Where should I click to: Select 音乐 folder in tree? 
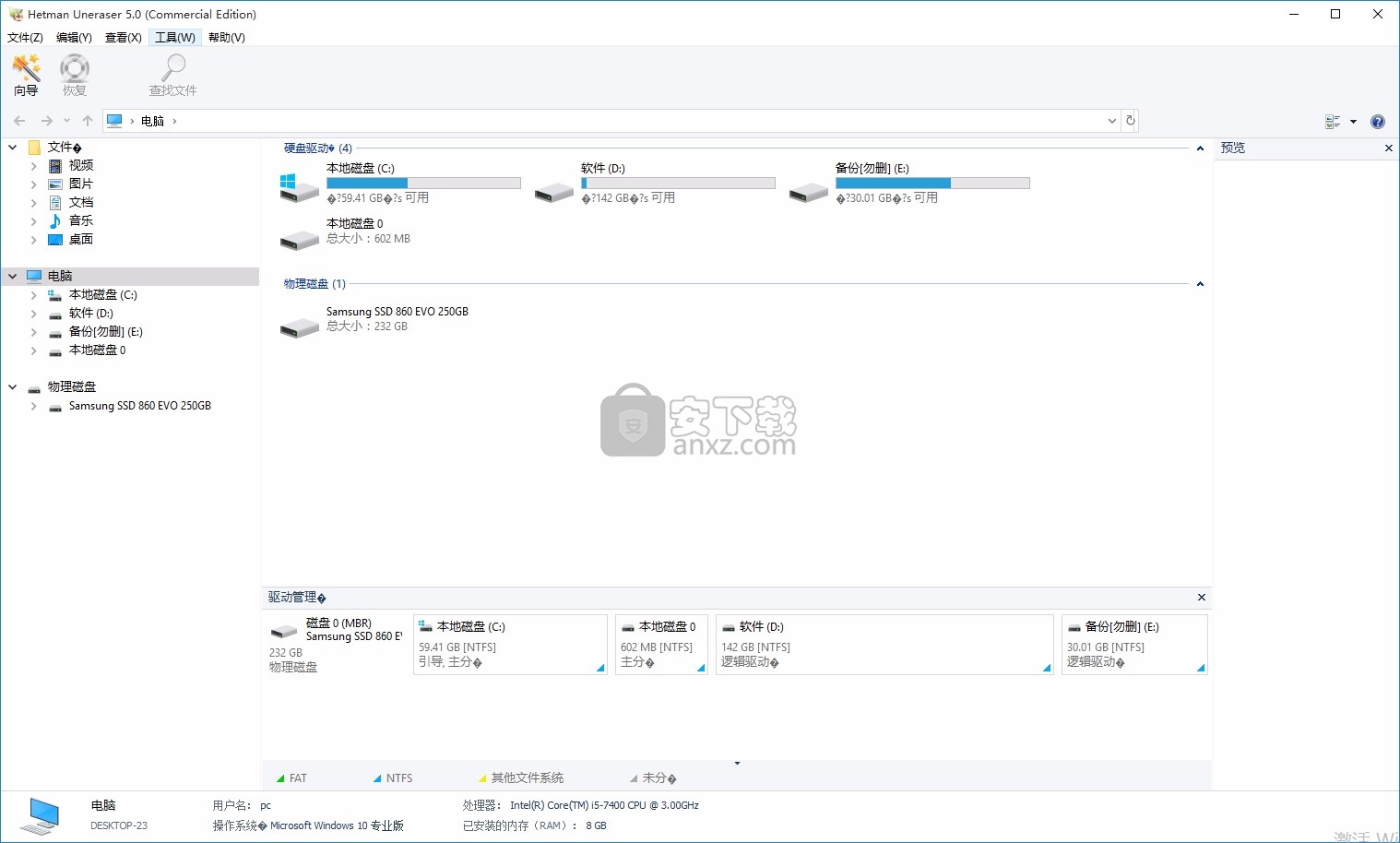[81, 220]
